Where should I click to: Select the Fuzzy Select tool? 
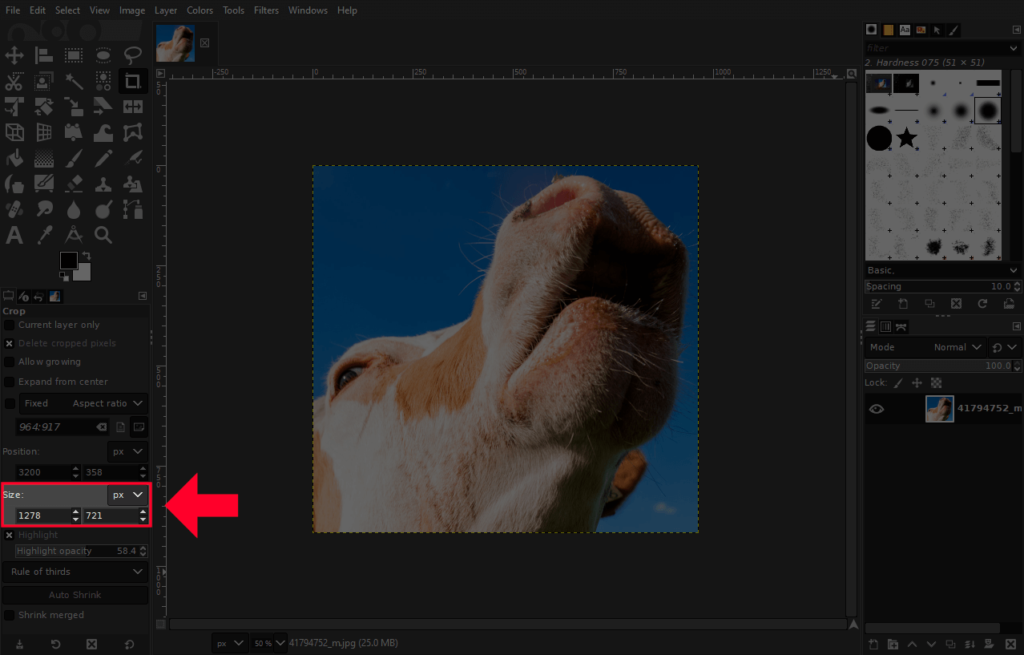[74, 80]
